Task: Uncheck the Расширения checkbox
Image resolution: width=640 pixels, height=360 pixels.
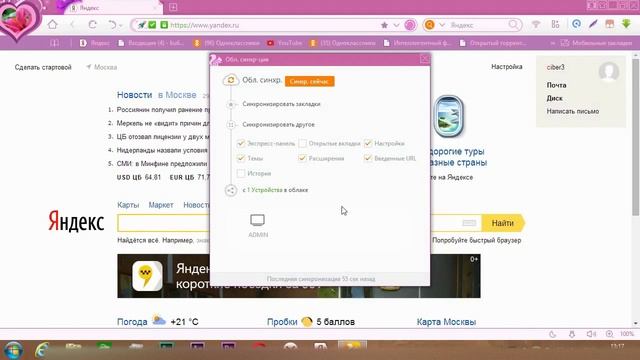Action: point(302,158)
